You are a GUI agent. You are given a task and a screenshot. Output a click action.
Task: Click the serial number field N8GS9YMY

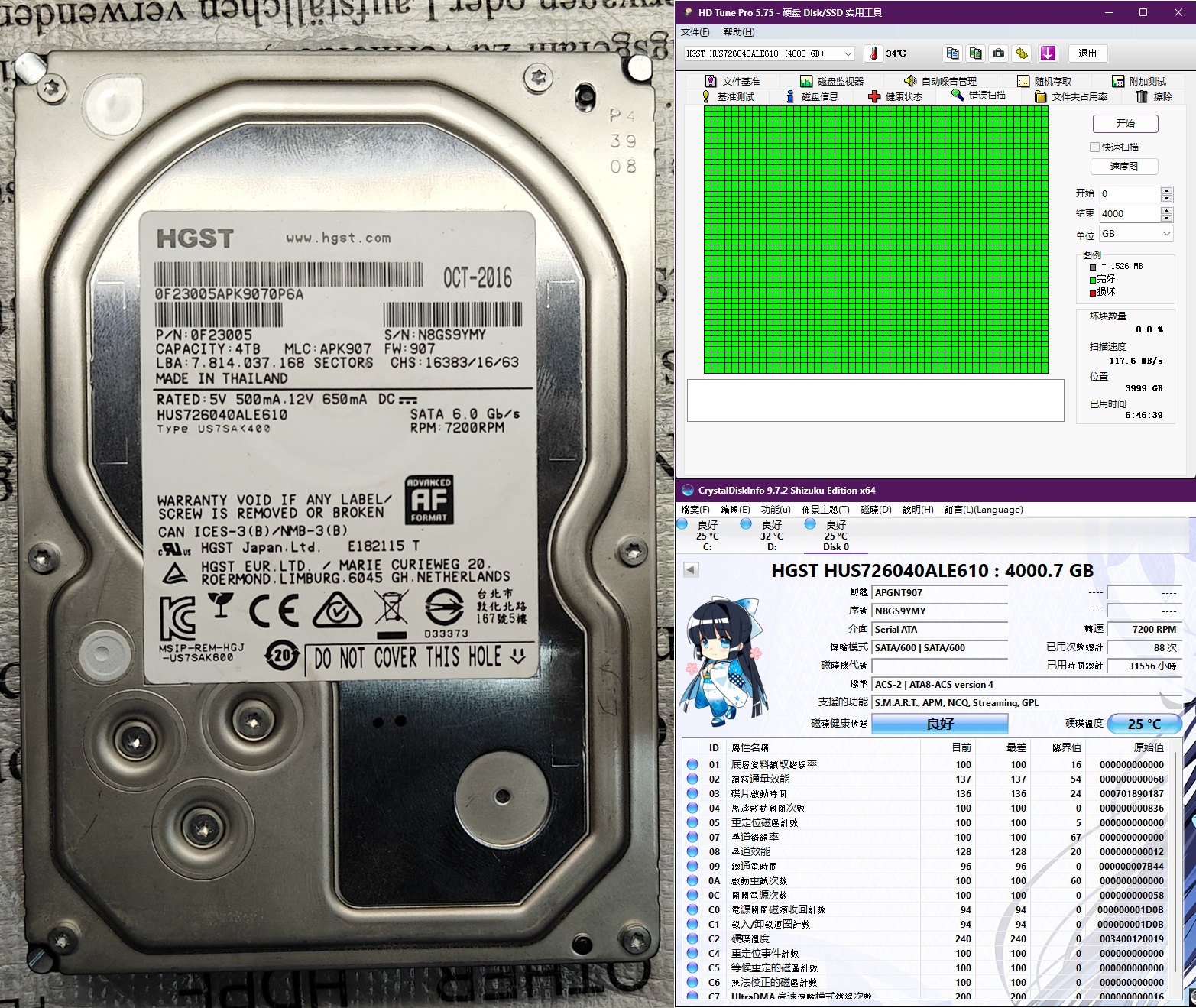(940, 611)
